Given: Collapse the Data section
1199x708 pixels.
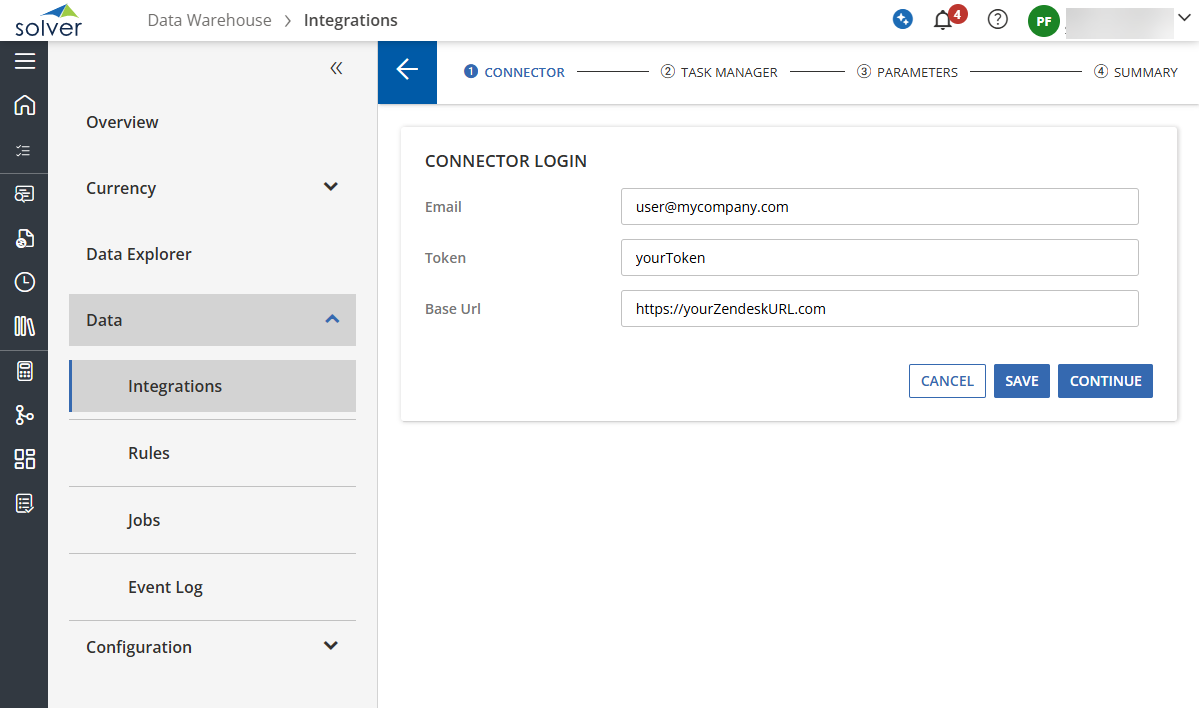Looking at the screenshot, I should 332,319.
